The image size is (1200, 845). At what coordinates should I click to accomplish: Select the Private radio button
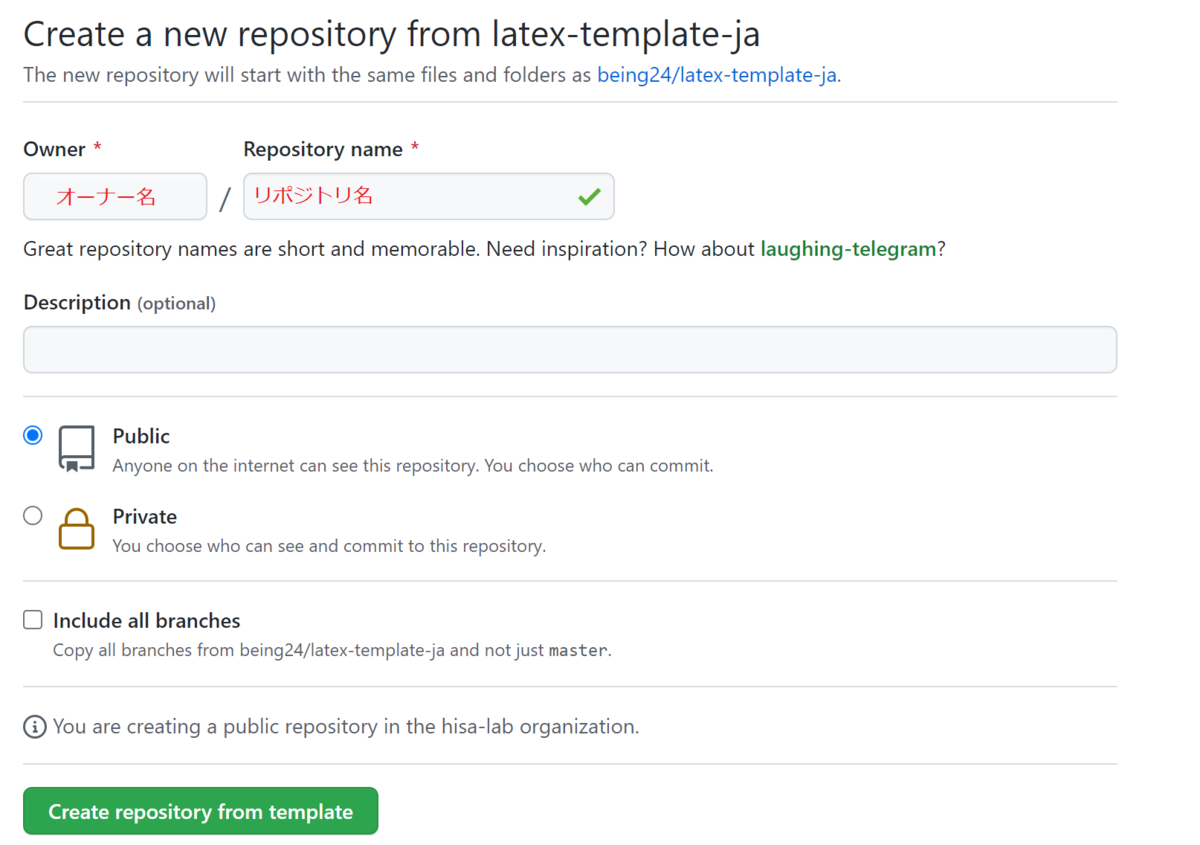33,515
